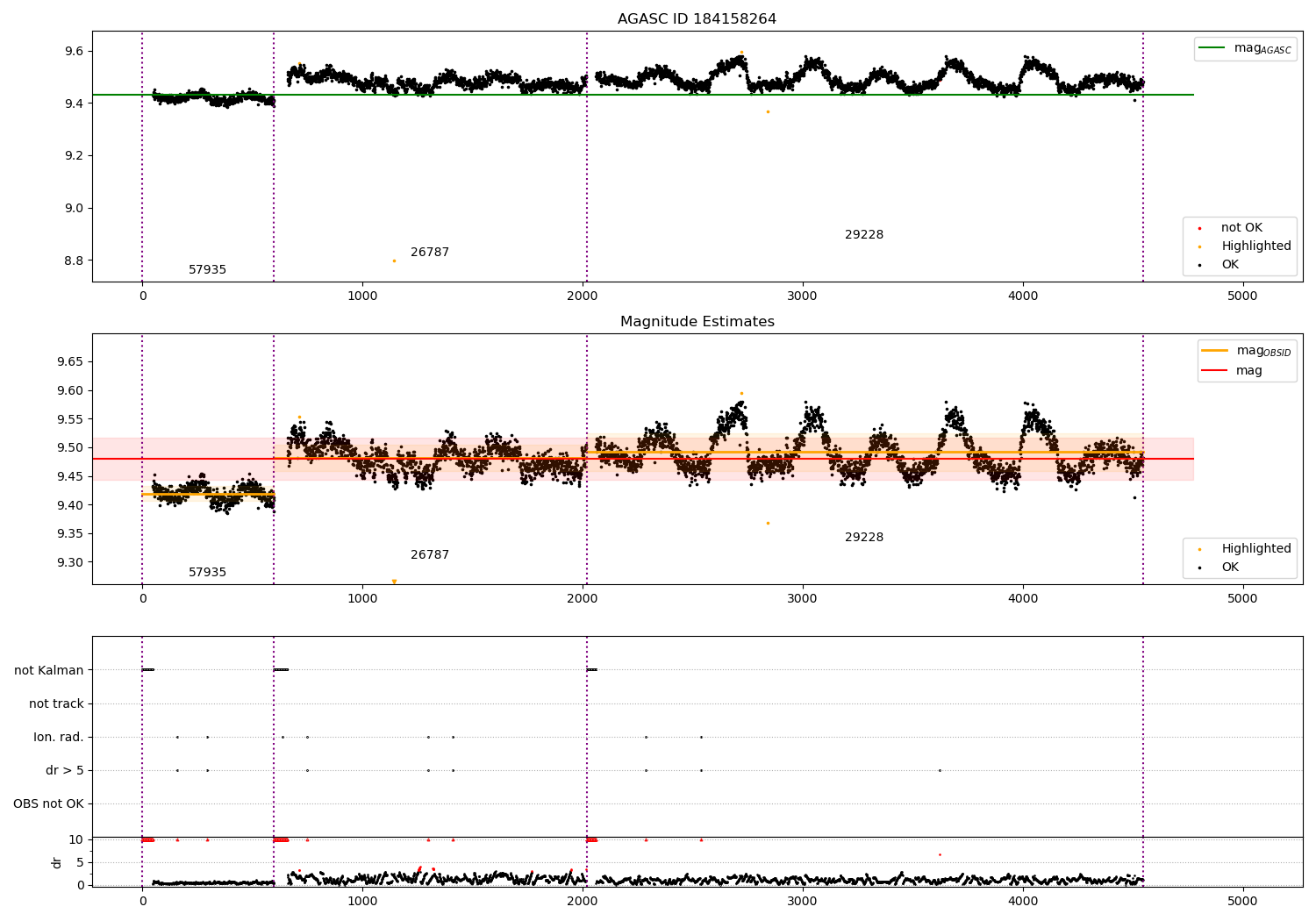The height and width of the screenshot is (921, 1316).
Task: Click the 10 tick label on the dr axis
Action: 76,840
